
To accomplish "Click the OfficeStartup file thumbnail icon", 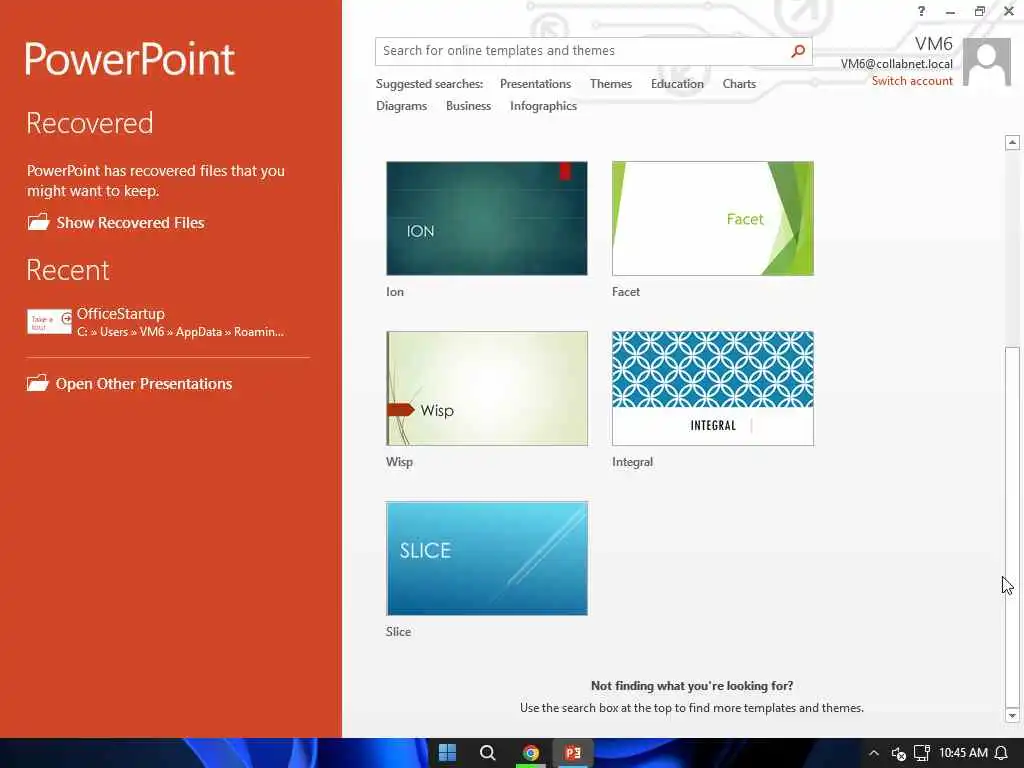I will click(x=49, y=321).
